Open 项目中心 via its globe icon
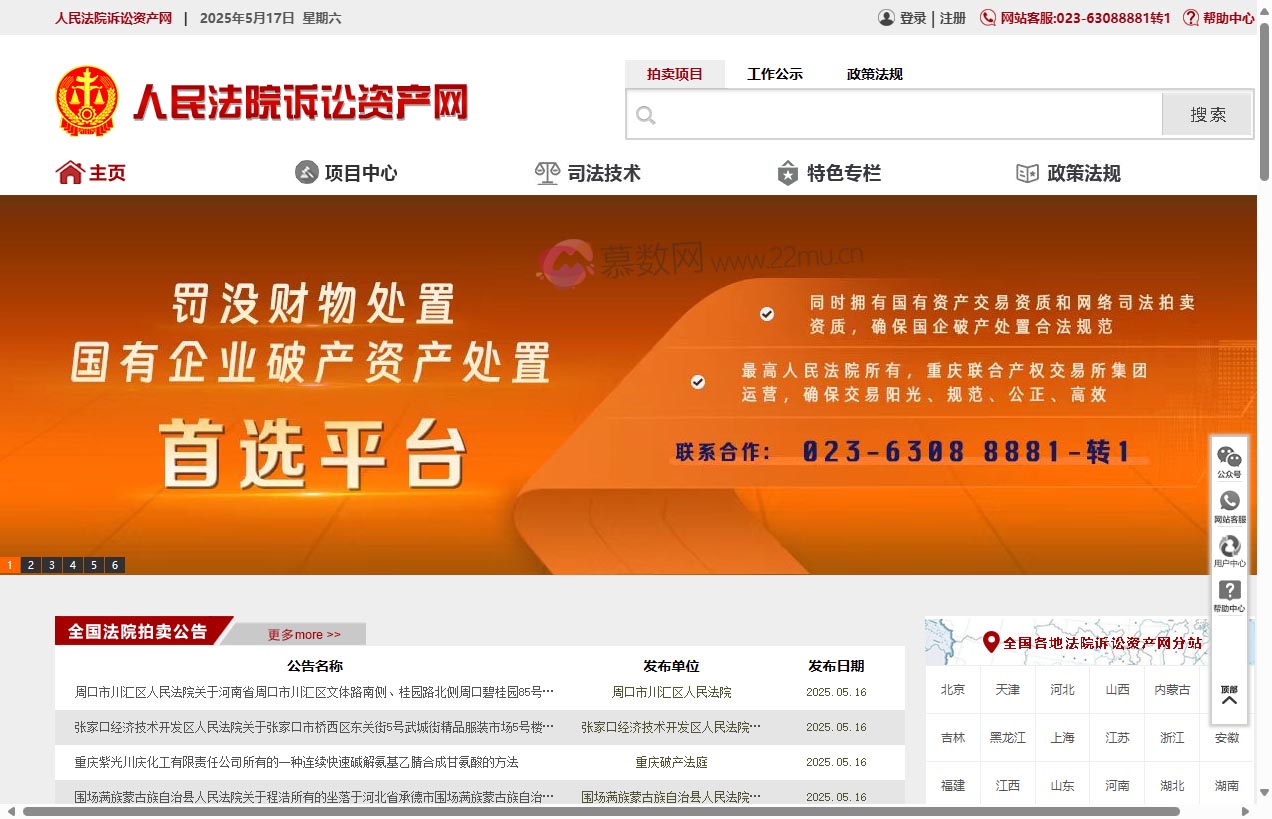 click(x=305, y=172)
